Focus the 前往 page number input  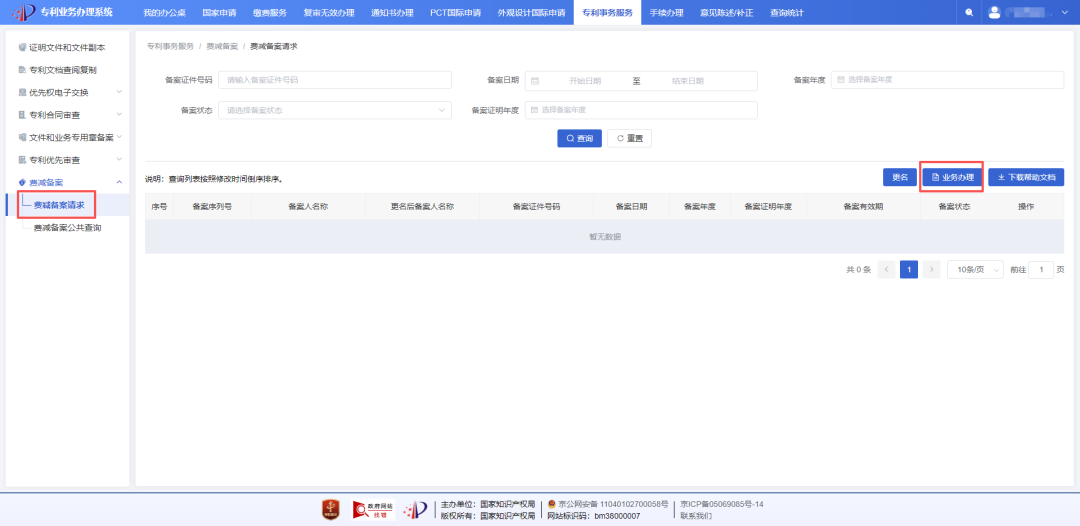pyautogui.click(x=1041, y=270)
